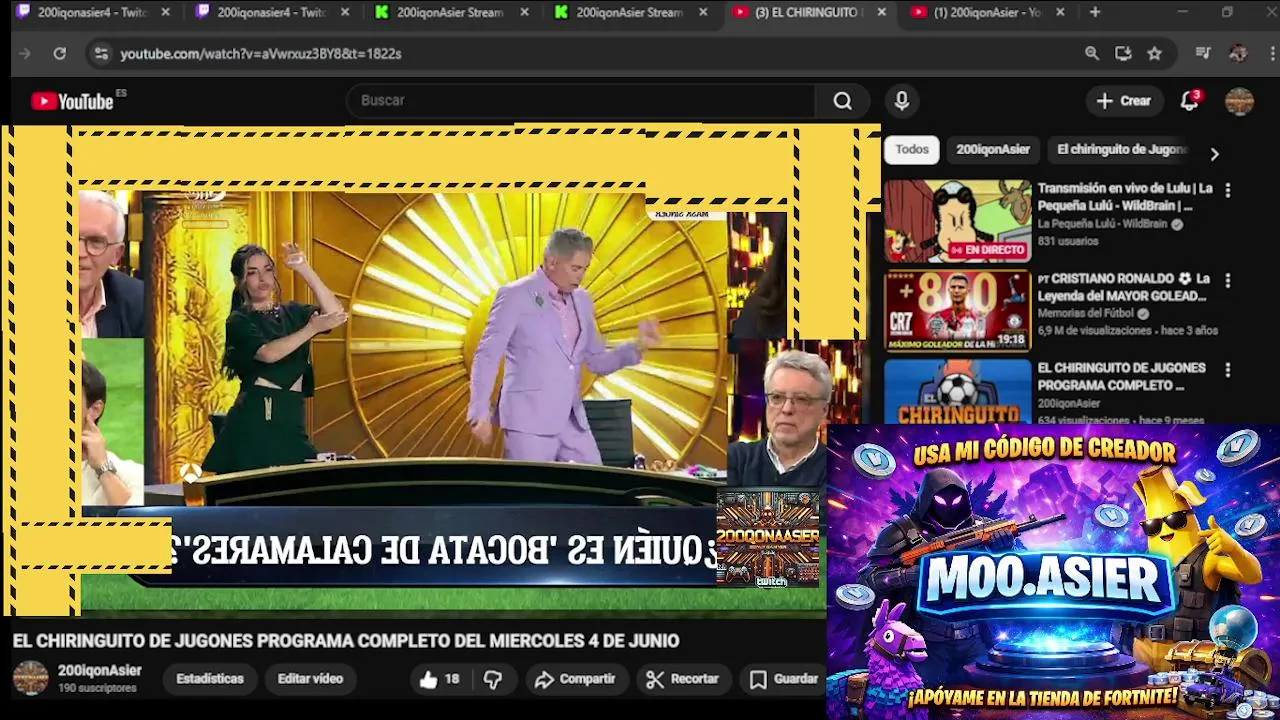Open options menu for Cristiano Ronaldo video
Viewport: 1280px width, 720px height.
(x=1228, y=280)
